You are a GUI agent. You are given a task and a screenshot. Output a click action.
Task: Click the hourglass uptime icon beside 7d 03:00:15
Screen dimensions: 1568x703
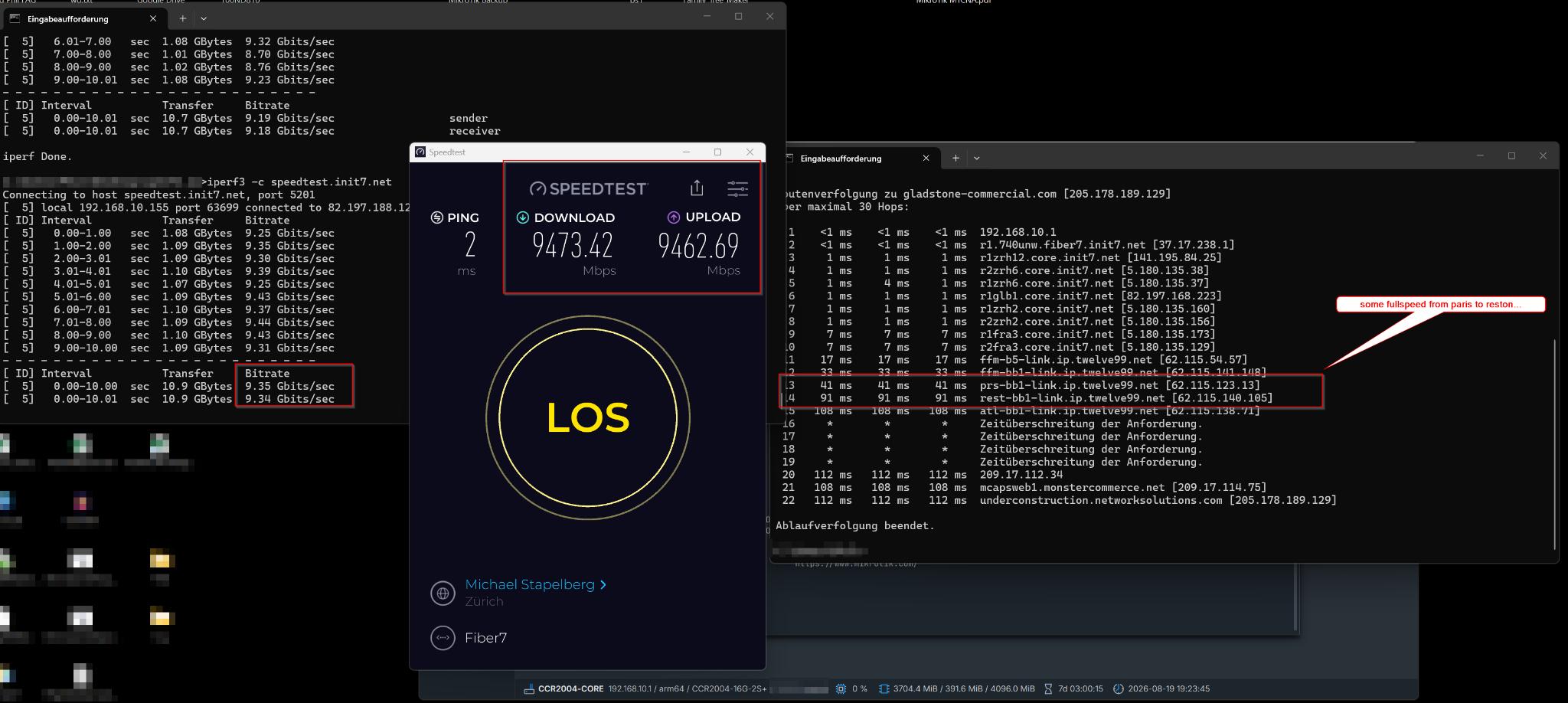click(x=1048, y=688)
